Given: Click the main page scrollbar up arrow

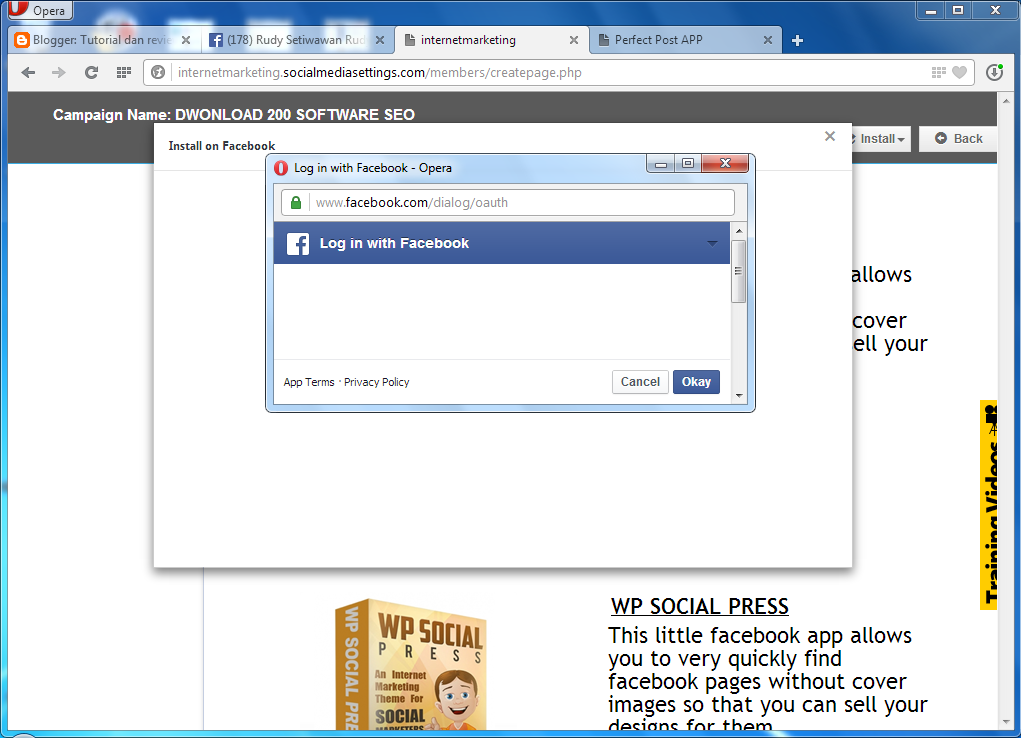Looking at the screenshot, I should pos(1006,101).
